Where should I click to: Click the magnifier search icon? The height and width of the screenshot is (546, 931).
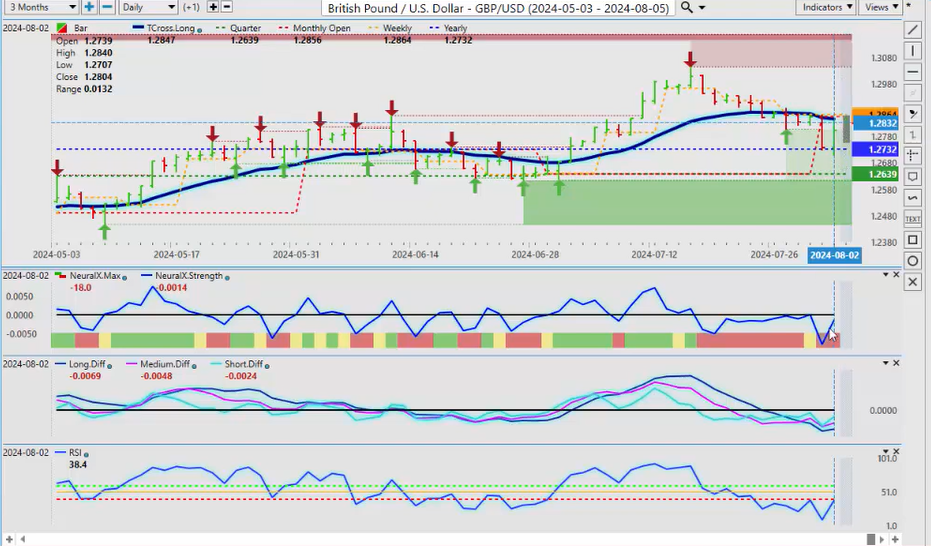point(686,7)
